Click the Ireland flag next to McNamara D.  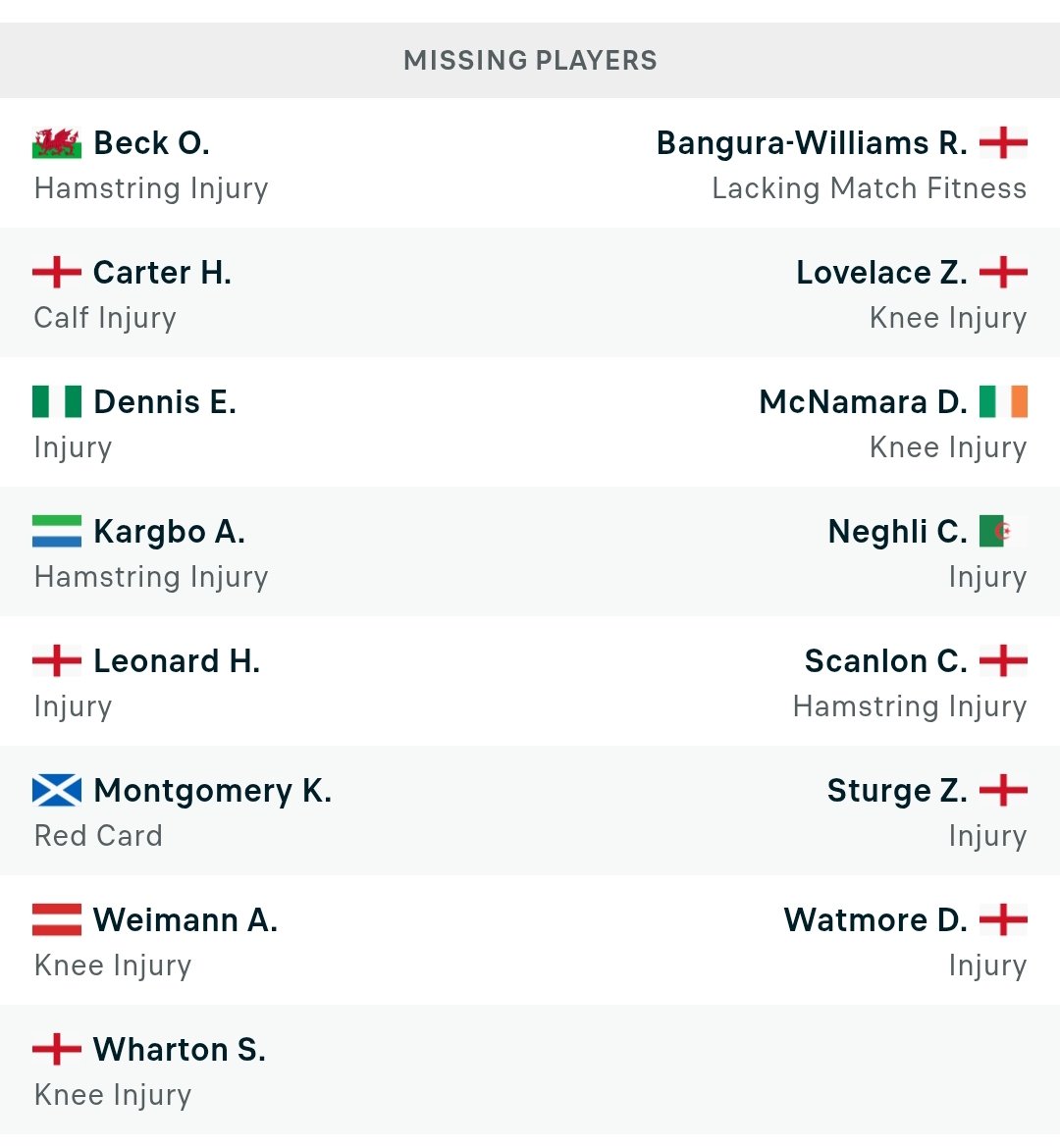pos(1003,402)
